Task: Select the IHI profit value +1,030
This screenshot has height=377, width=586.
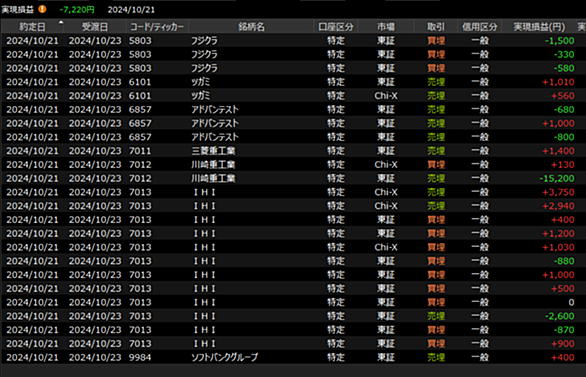Action: pyautogui.click(x=558, y=247)
